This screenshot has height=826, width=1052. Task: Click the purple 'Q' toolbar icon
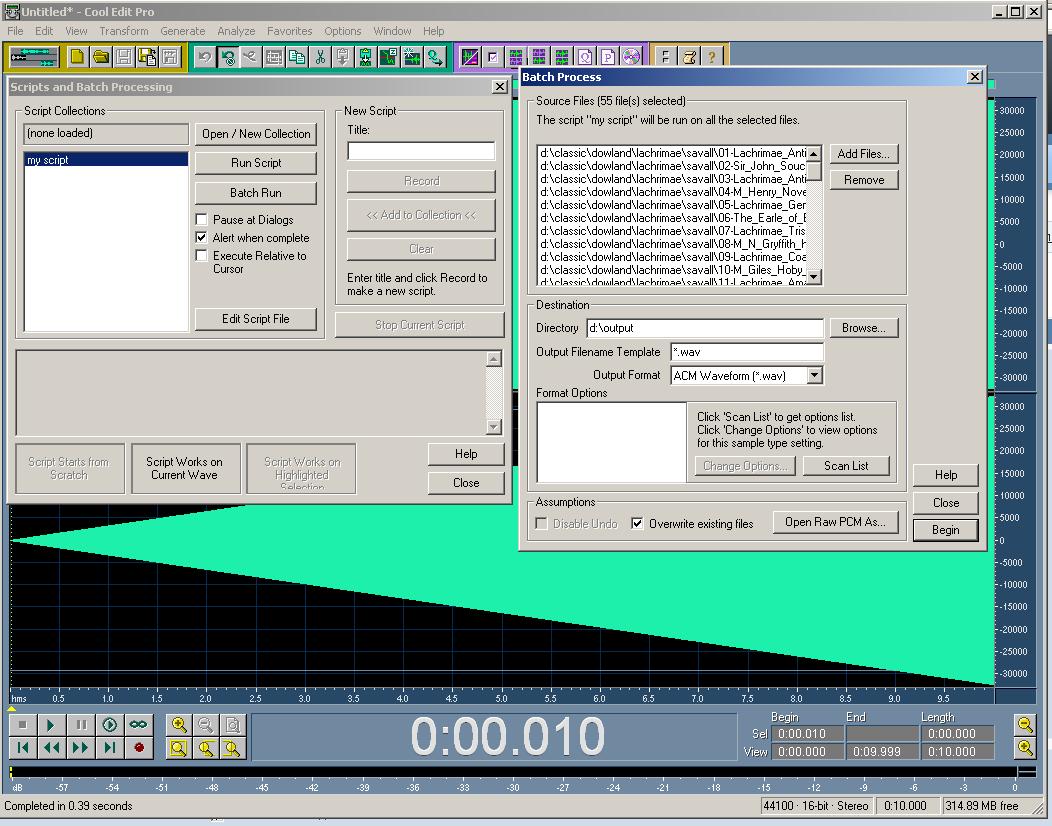click(x=585, y=57)
